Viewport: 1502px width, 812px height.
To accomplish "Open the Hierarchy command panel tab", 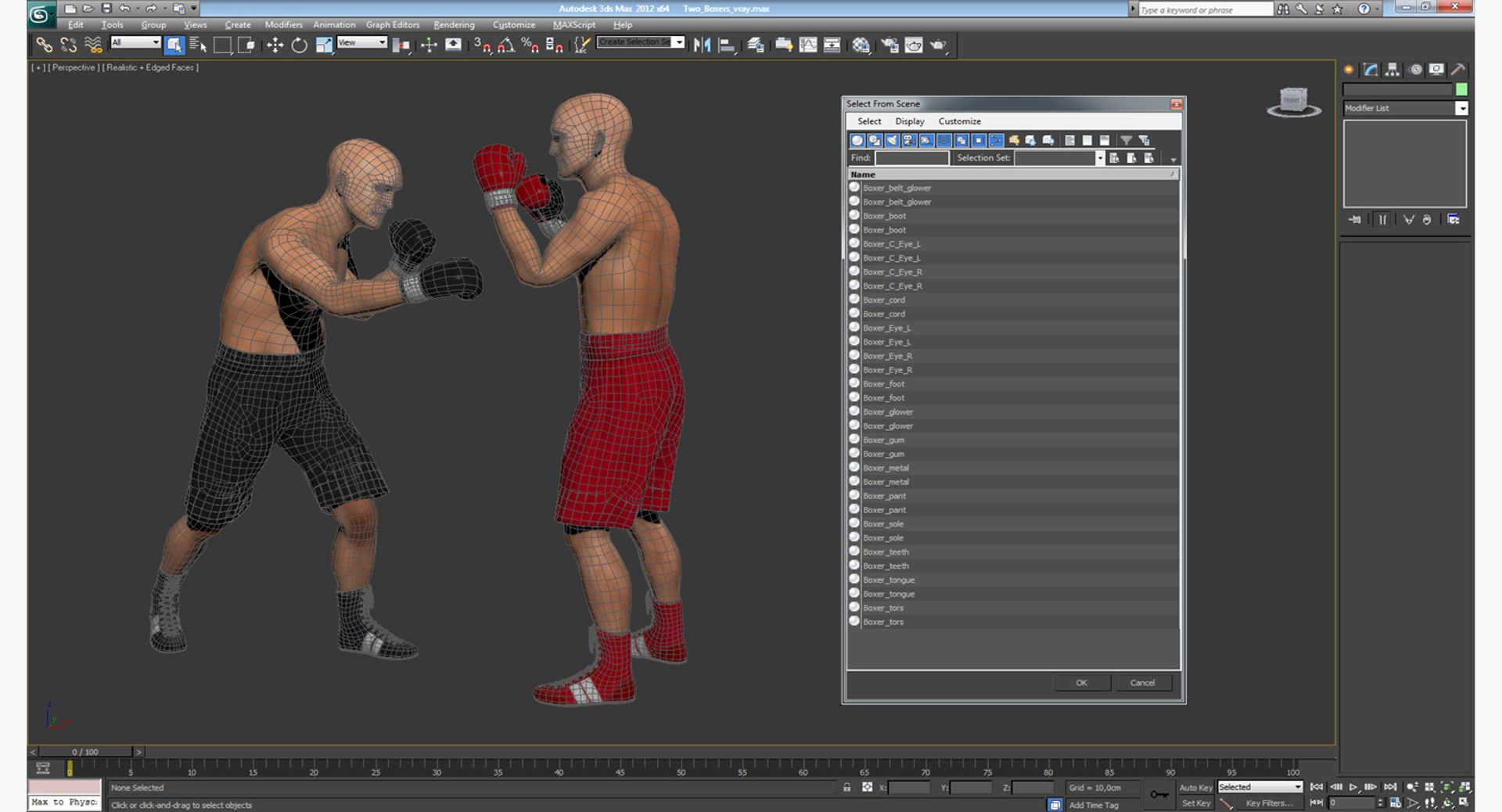I will 1392,70.
